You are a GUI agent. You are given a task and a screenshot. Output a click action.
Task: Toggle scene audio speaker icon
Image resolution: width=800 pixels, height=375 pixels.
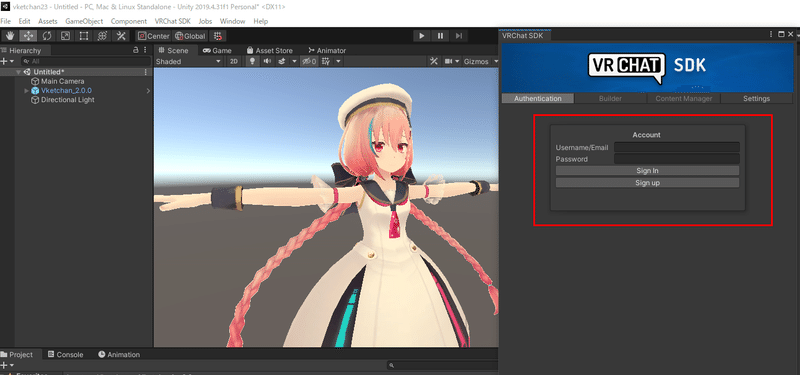click(x=267, y=61)
